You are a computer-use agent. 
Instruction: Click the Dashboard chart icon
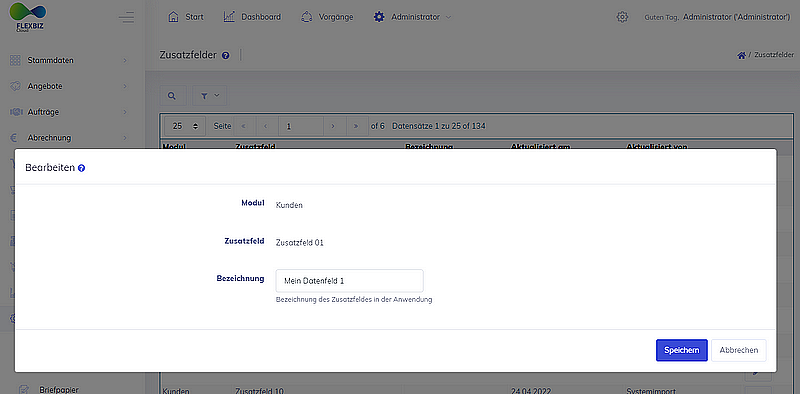[x=229, y=17]
